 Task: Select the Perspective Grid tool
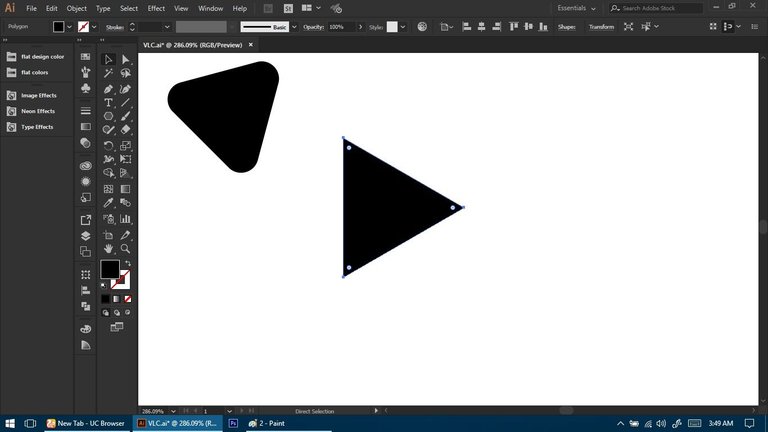click(x=125, y=173)
